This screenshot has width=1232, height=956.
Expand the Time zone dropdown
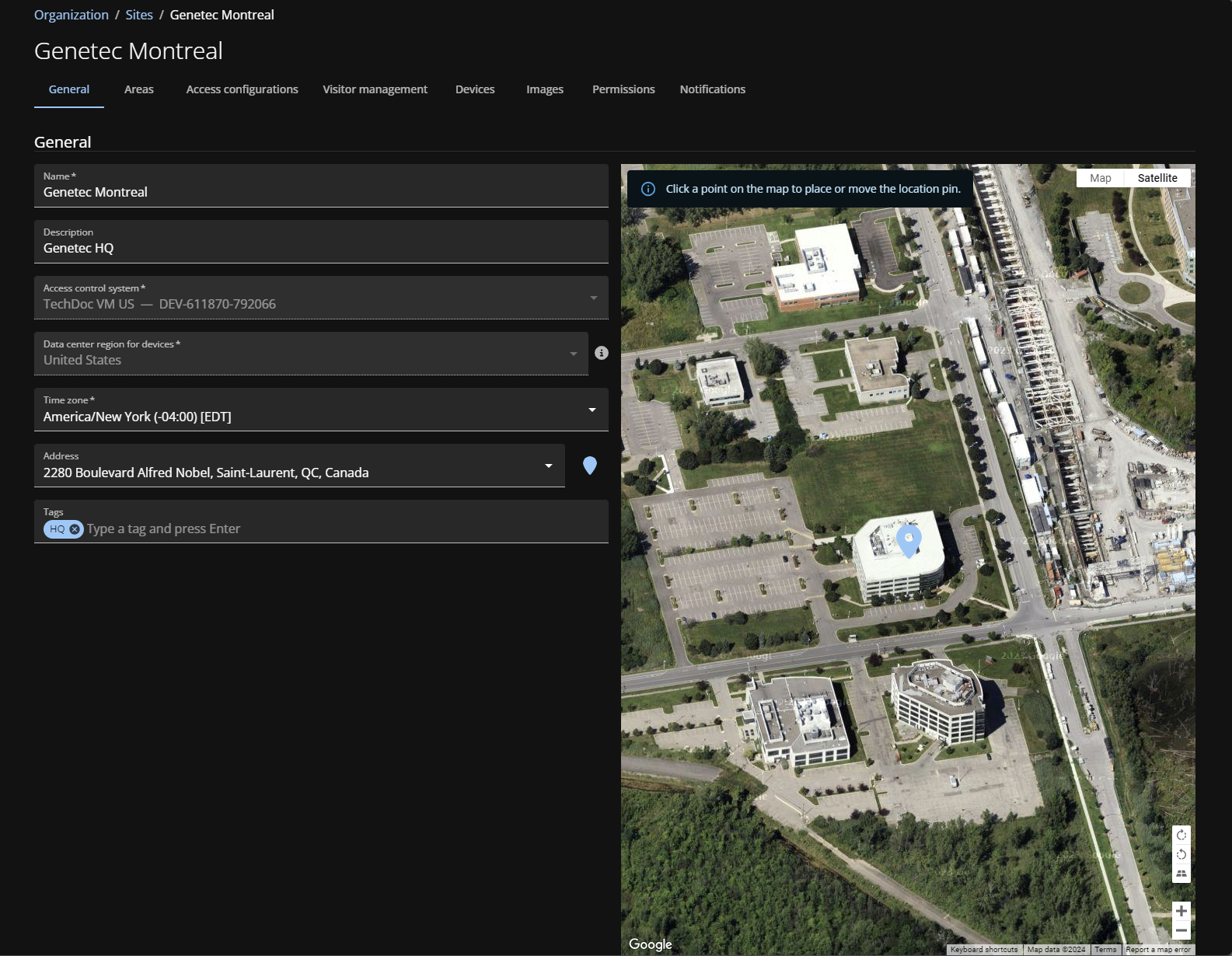pyautogui.click(x=592, y=410)
